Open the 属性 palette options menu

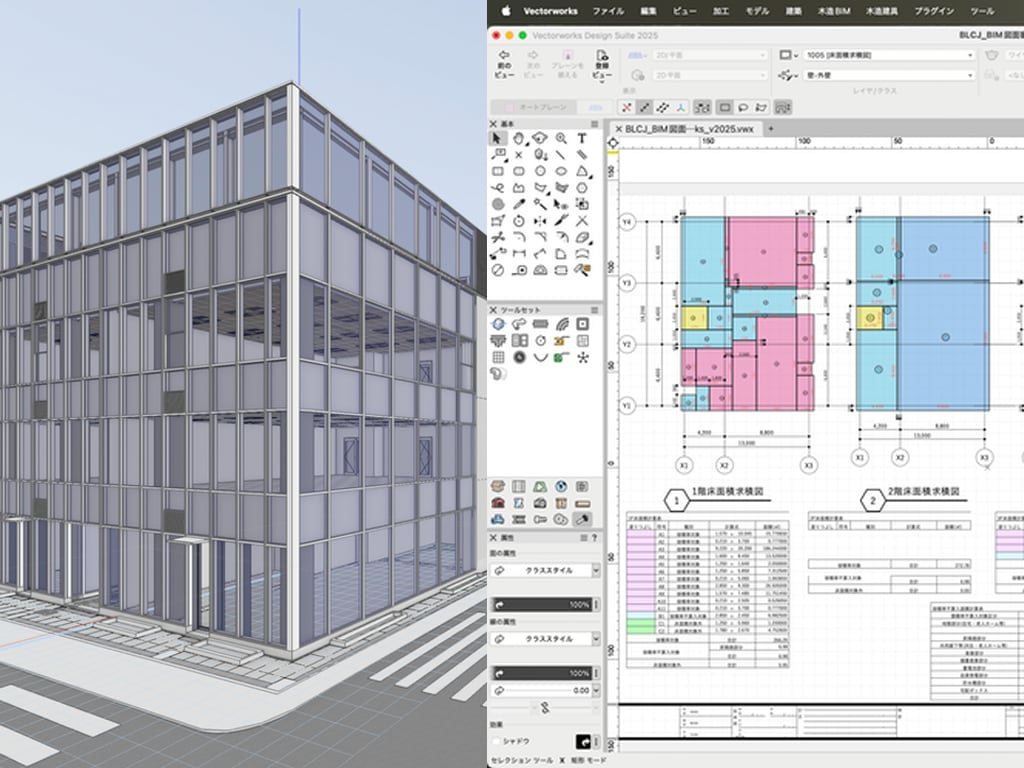[x=583, y=537]
